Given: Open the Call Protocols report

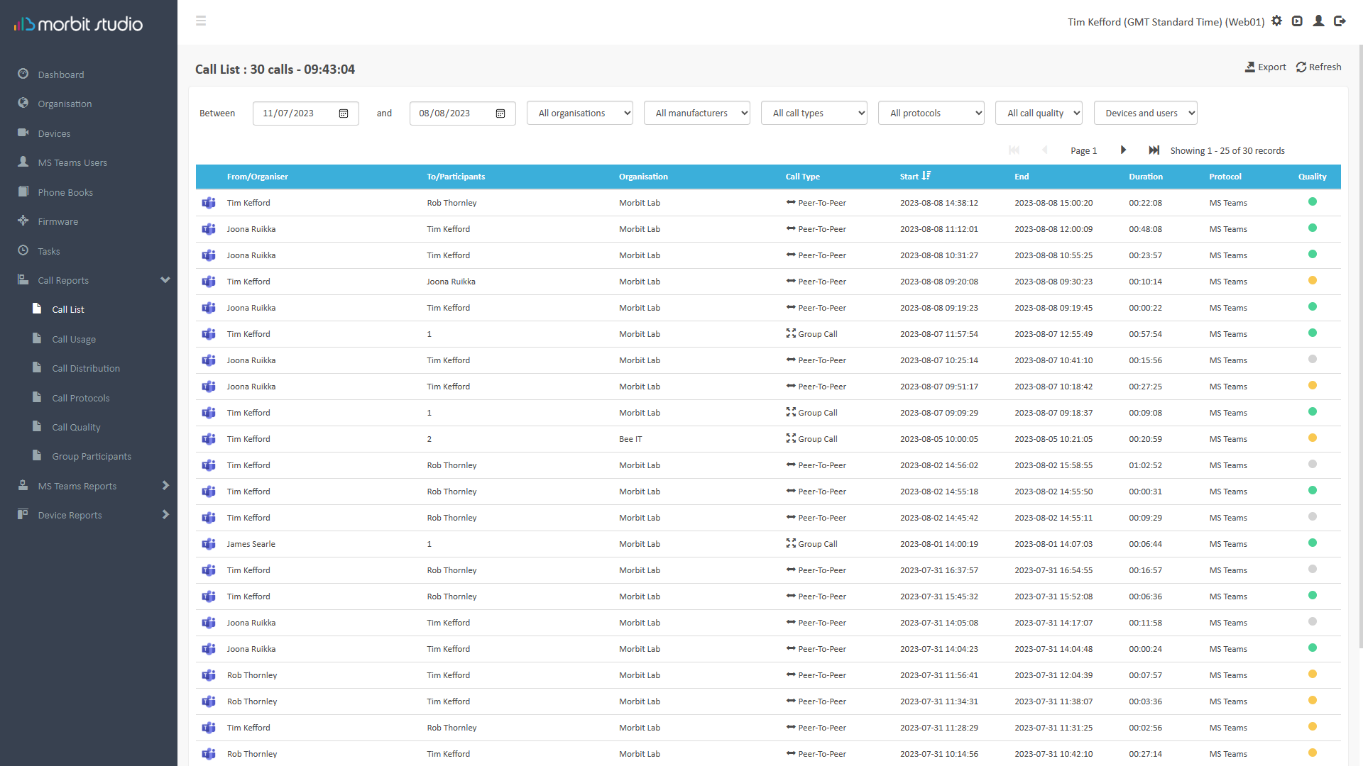Looking at the screenshot, I should coord(81,398).
